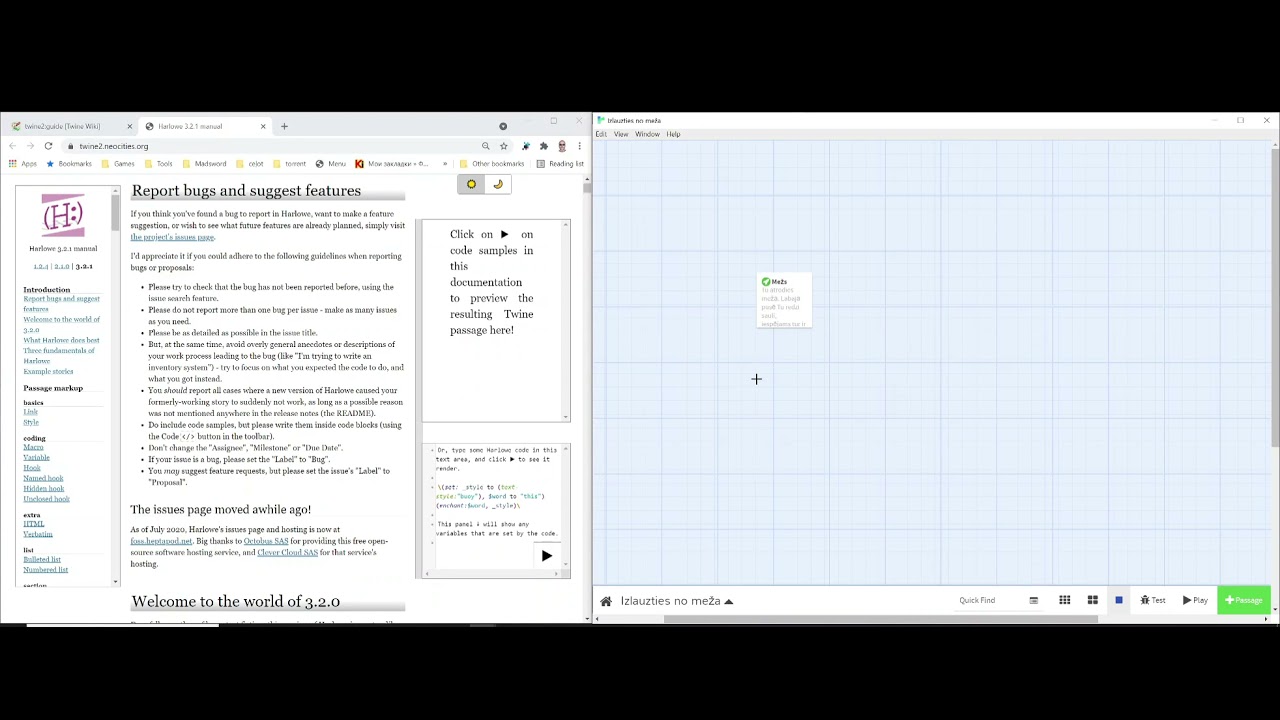The image size is (1280, 720).
Task: Bookmark this page with star icon
Action: click(504, 146)
